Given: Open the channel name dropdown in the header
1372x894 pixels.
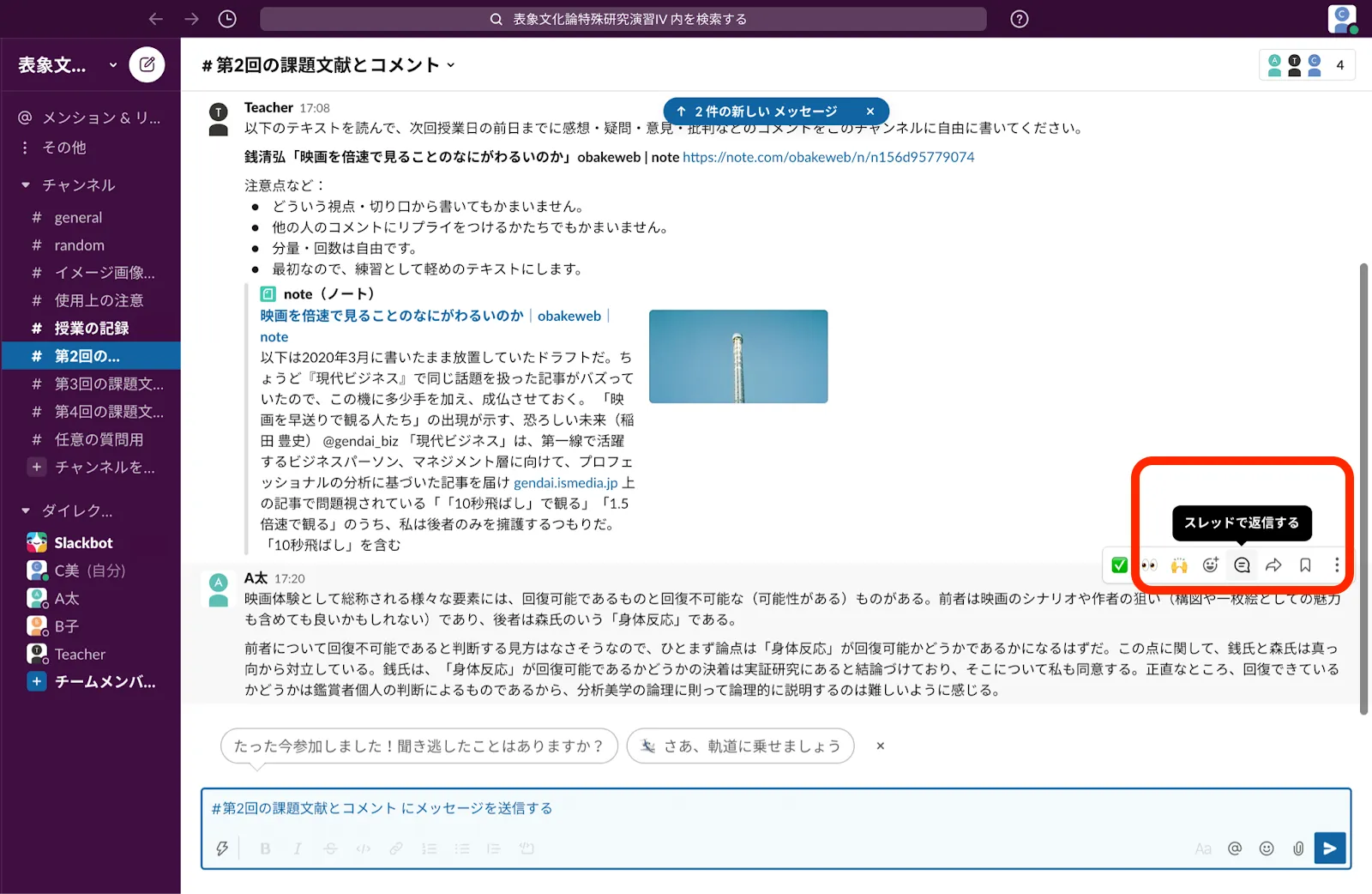Looking at the screenshot, I should 451,65.
